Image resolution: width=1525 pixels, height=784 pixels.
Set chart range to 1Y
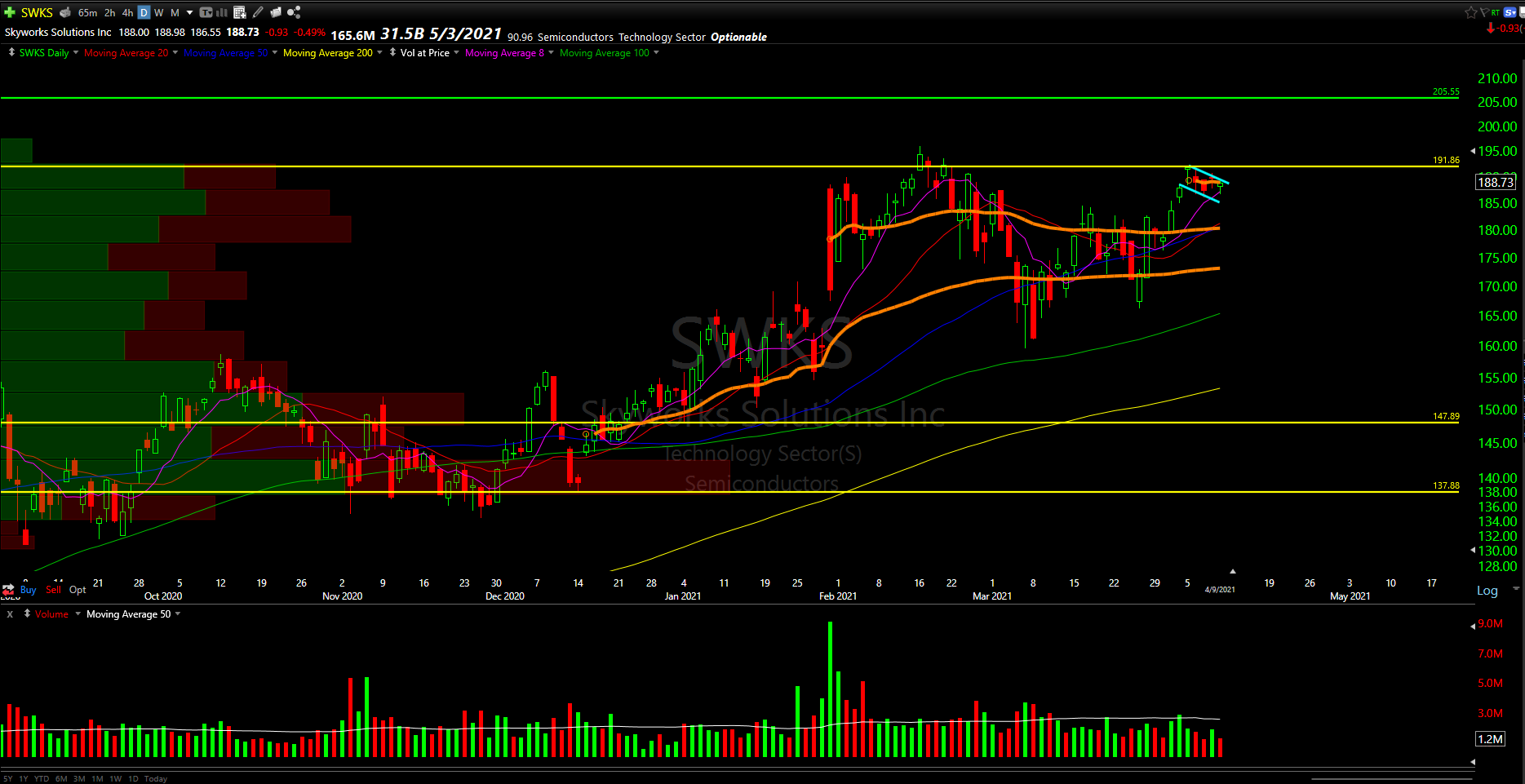[x=24, y=779]
